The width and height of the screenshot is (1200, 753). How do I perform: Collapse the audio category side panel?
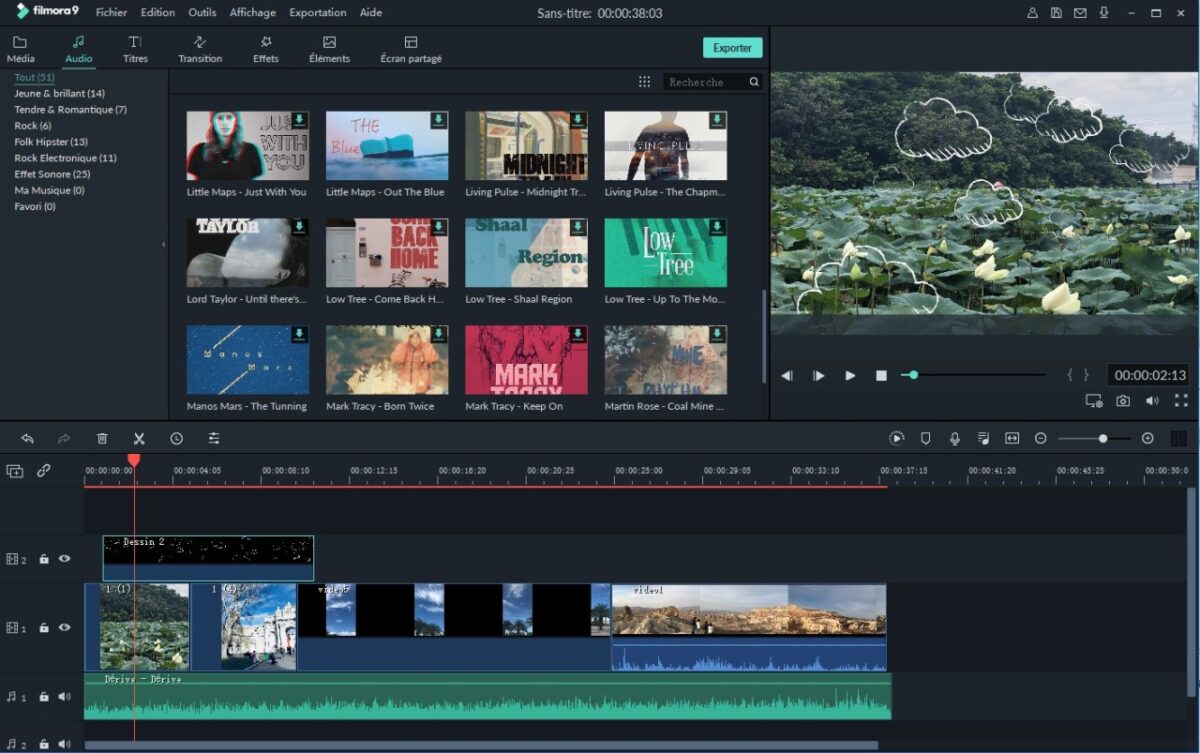tap(164, 244)
